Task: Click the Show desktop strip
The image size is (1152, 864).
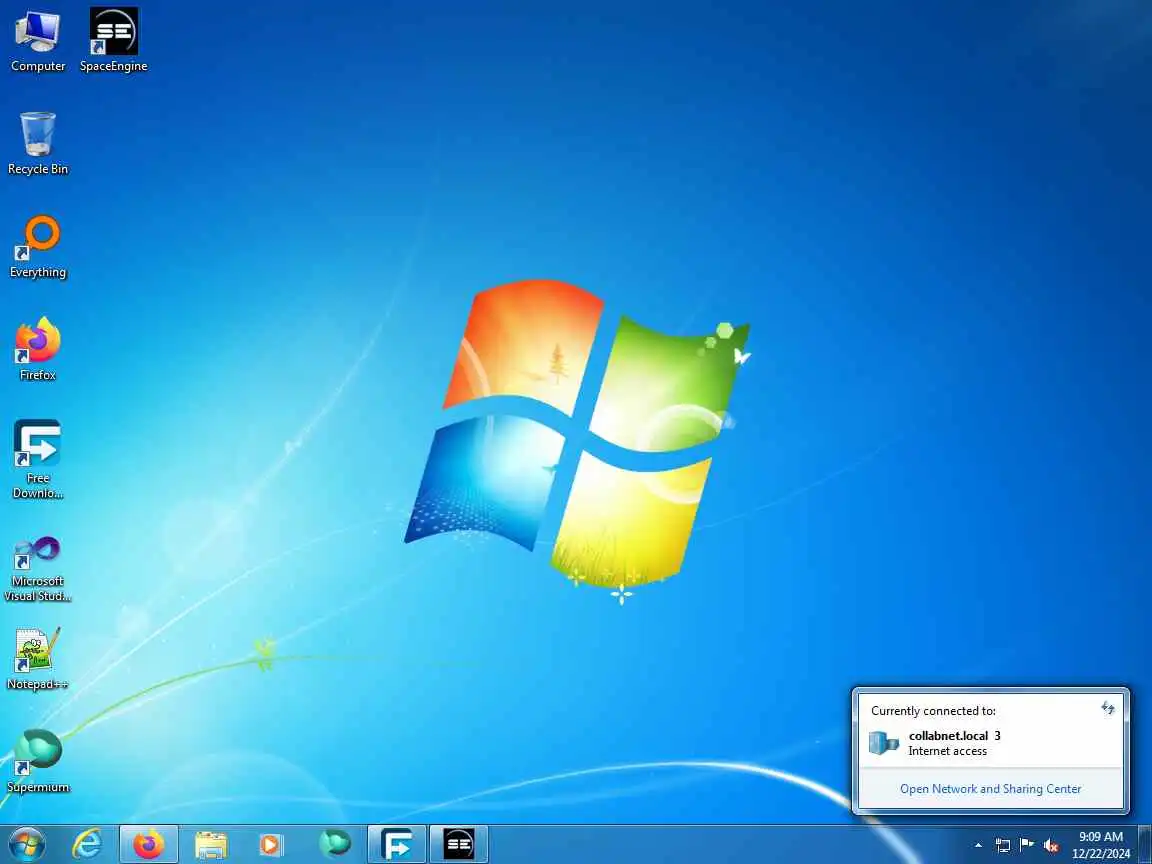Action: click(1145, 845)
